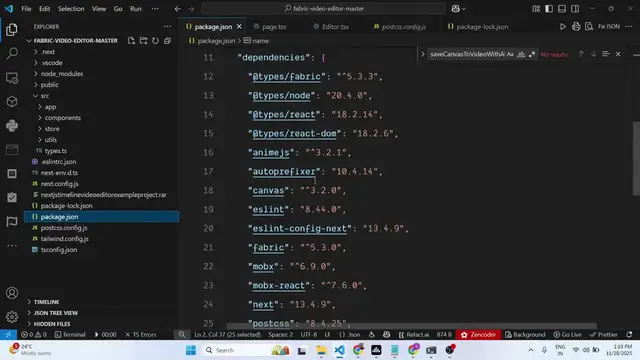The height and width of the screenshot is (360, 640).
Task: Close the package.json tab
Action: 239,27
